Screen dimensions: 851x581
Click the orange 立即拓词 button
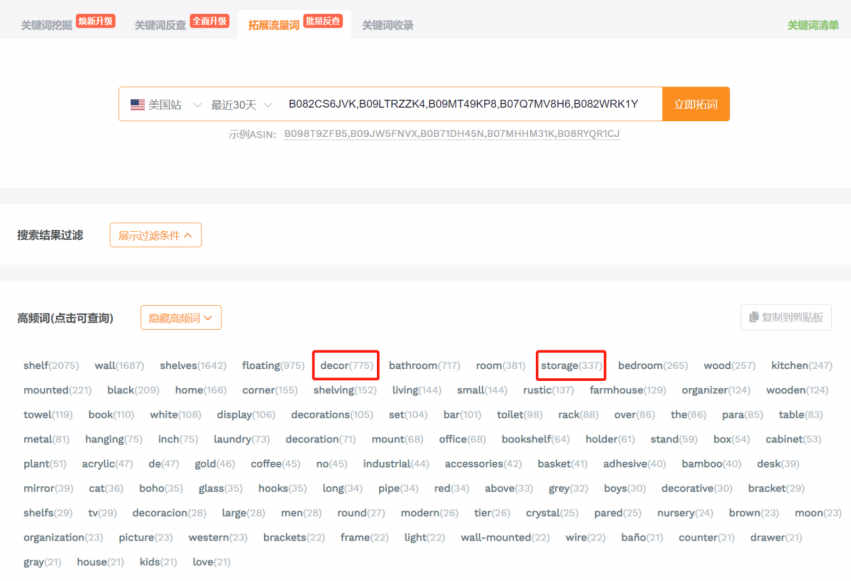pos(696,104)
